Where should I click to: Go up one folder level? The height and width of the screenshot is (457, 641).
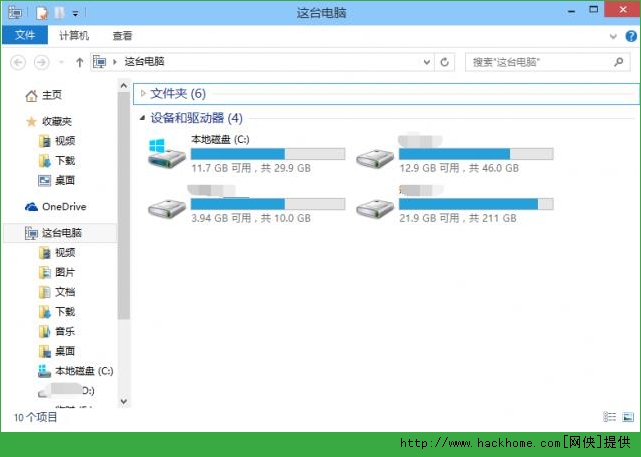click(79, 62)
